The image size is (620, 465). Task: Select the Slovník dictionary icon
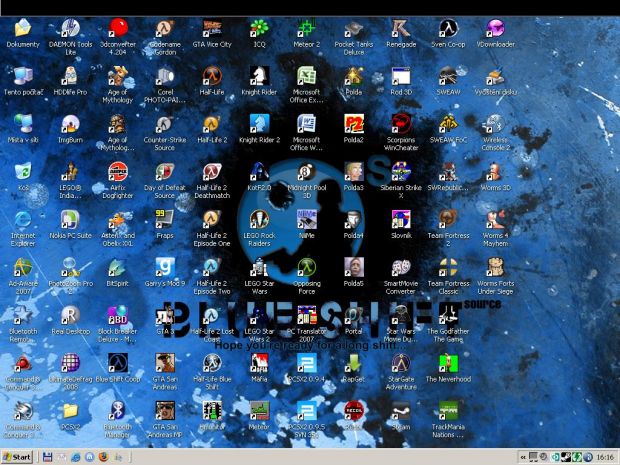[x=401, y=220]
